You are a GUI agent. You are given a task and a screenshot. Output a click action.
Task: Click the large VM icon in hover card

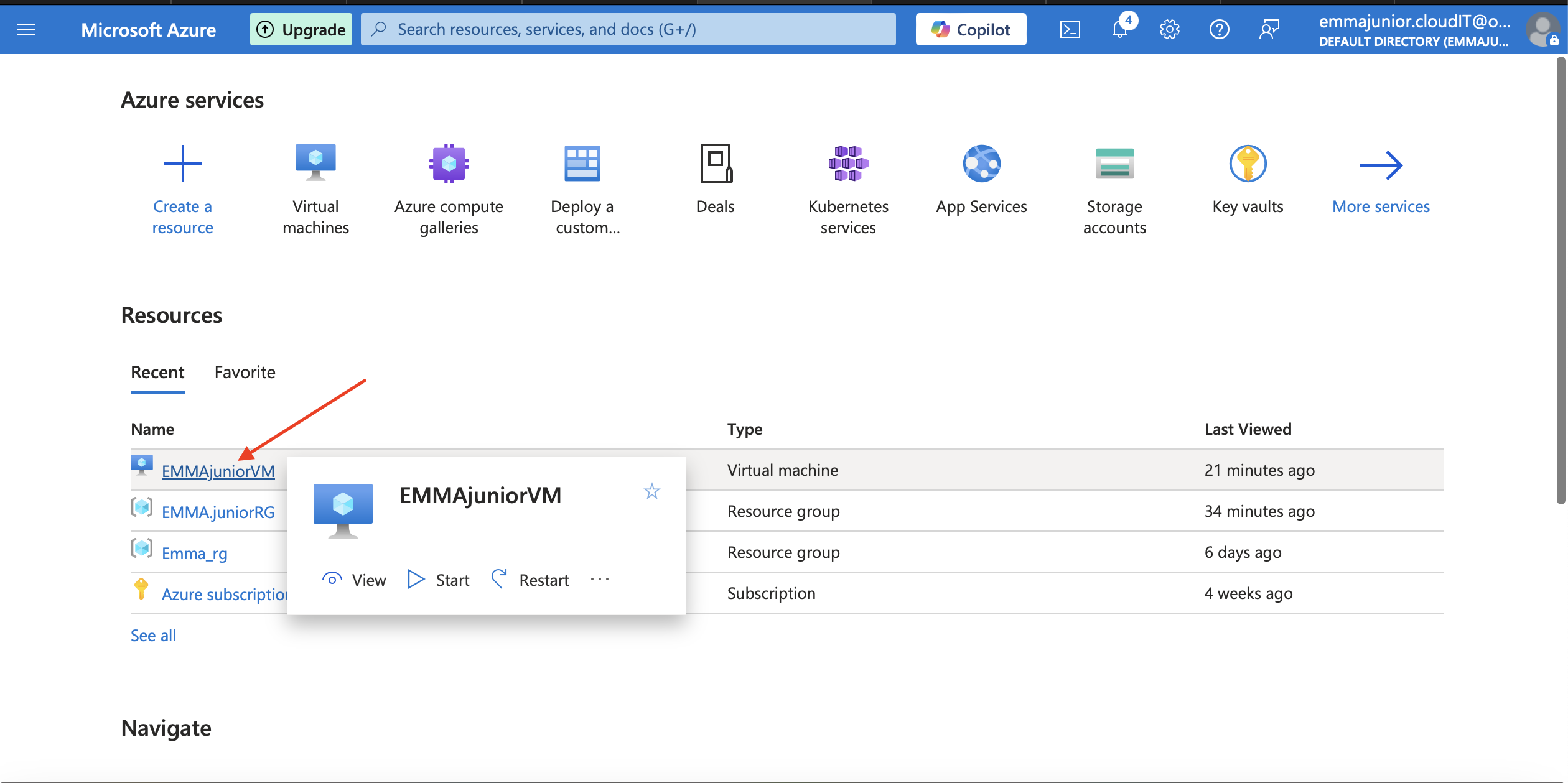pyautogui.click(x=343, y=511)
